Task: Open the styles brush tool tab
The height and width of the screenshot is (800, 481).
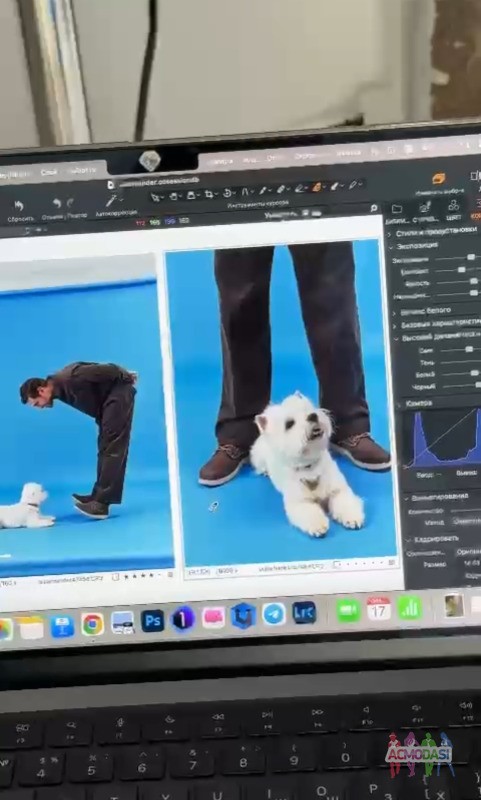Action: point(424,207)
